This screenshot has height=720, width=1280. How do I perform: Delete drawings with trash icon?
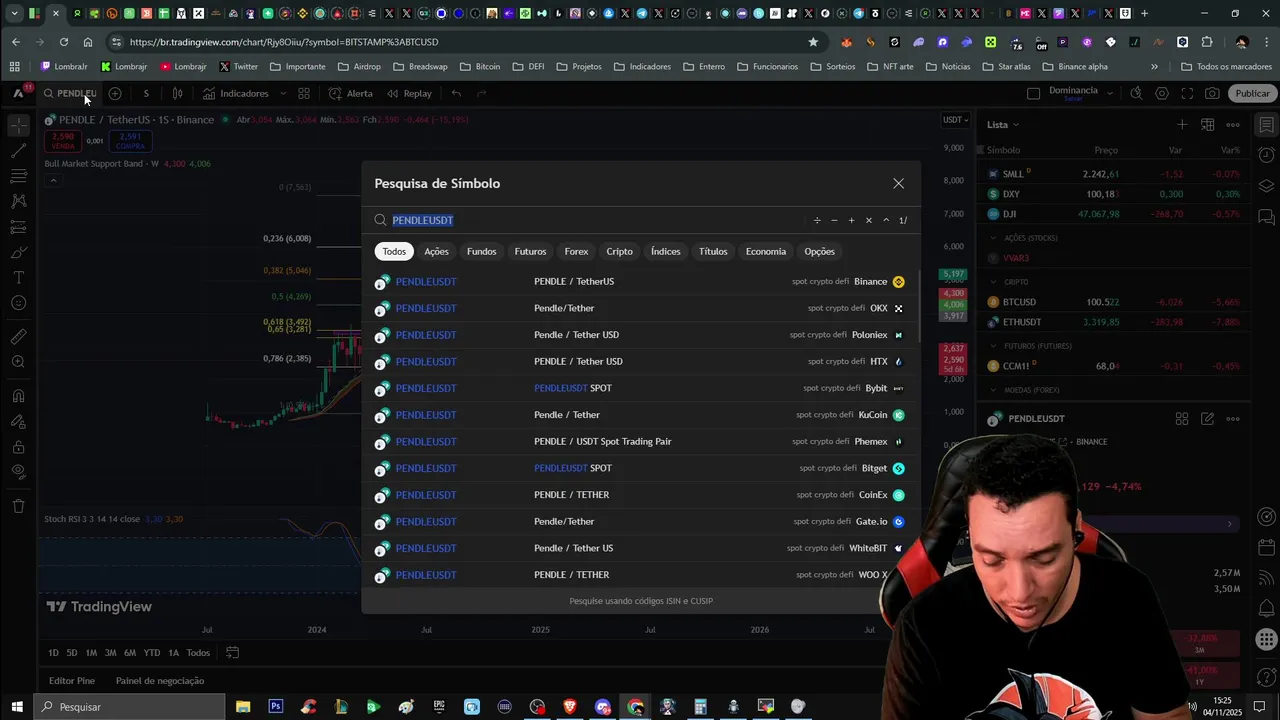[18, 506]
